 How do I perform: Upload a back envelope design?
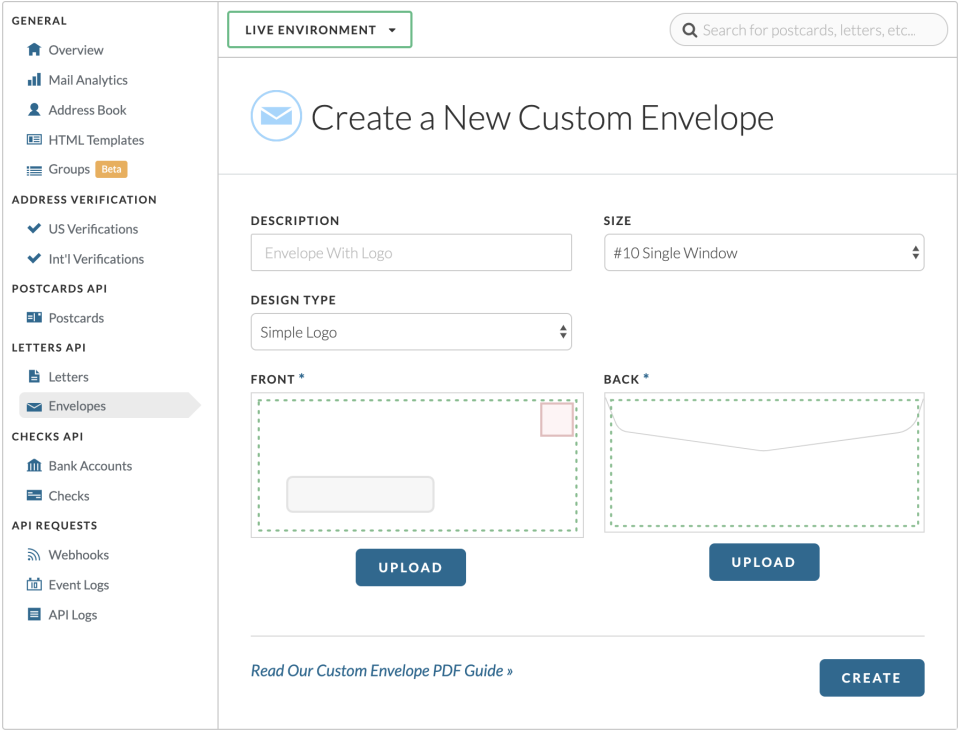pyautogui.click(x=763, y=562)
